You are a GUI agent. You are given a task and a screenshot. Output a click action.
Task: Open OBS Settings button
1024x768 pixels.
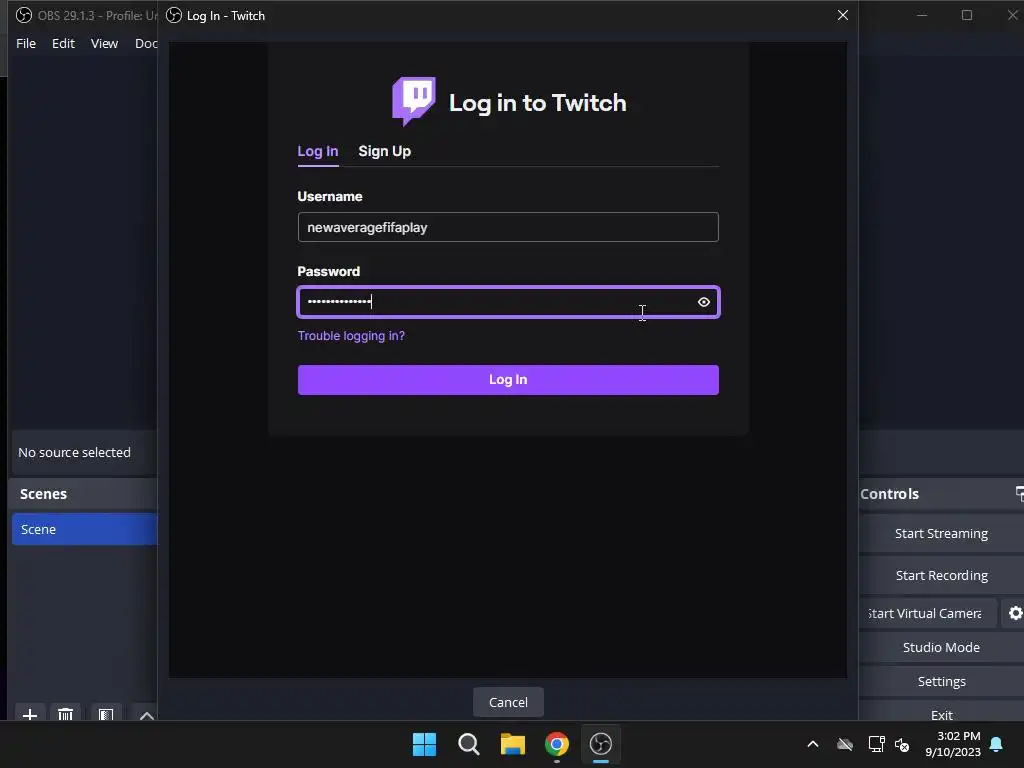point(941,681)
